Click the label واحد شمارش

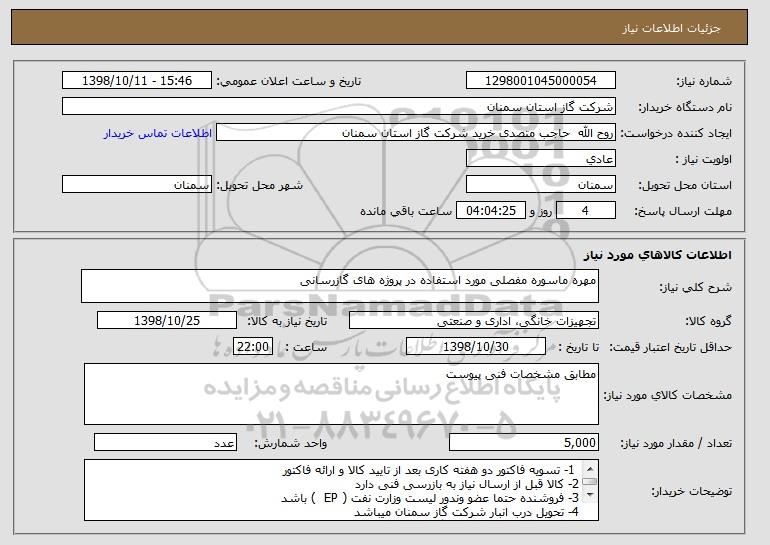click(x=290, y=443)
